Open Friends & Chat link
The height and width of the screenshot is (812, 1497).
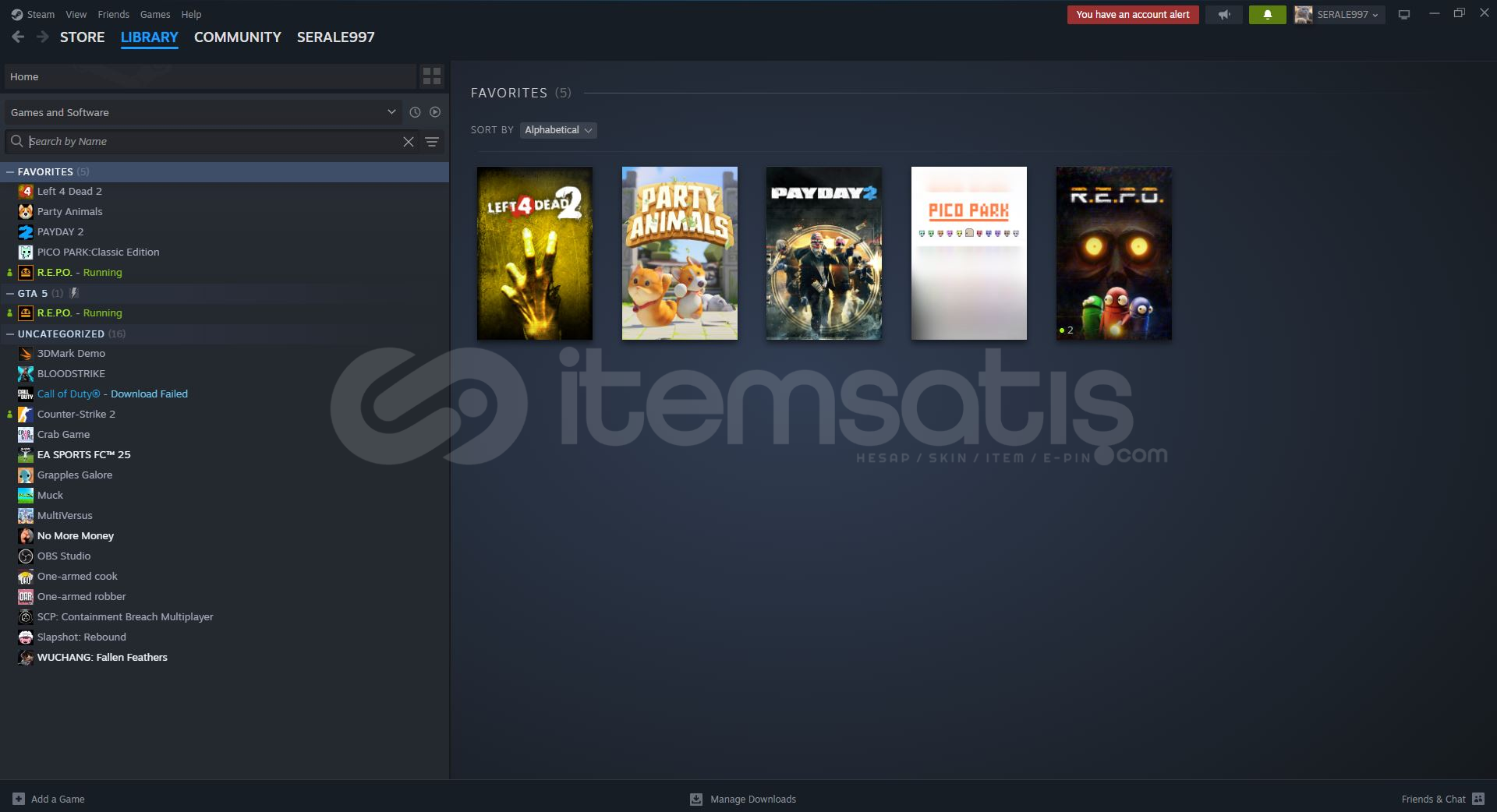[1434, 799]
